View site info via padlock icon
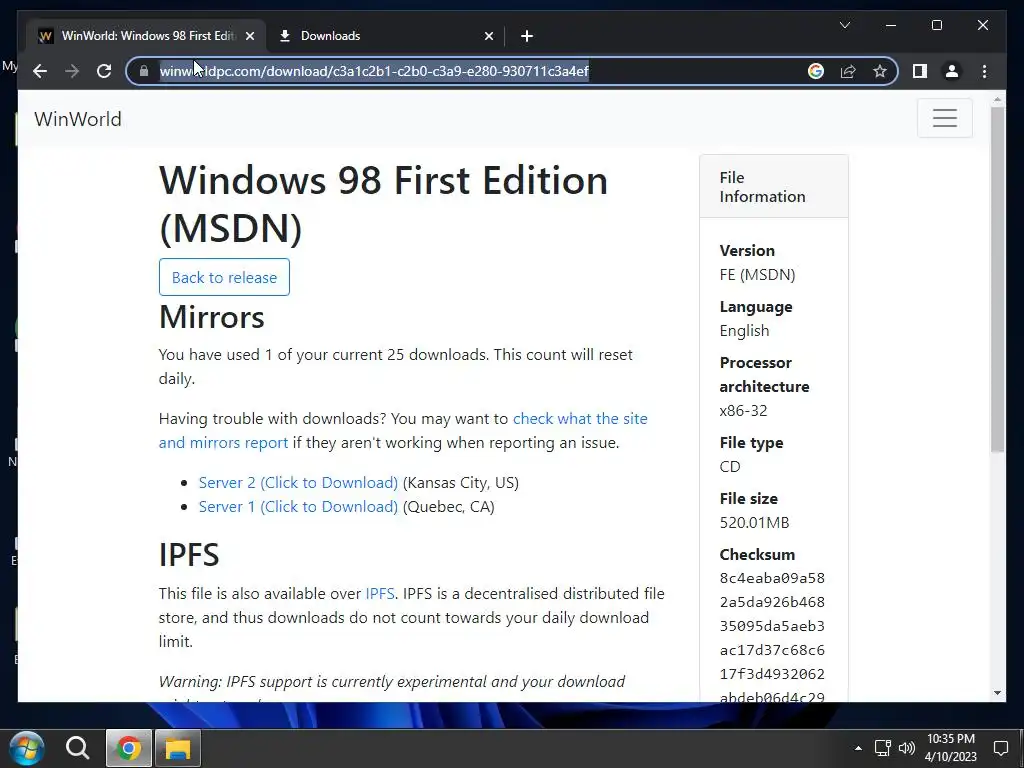 coord(144,71)
